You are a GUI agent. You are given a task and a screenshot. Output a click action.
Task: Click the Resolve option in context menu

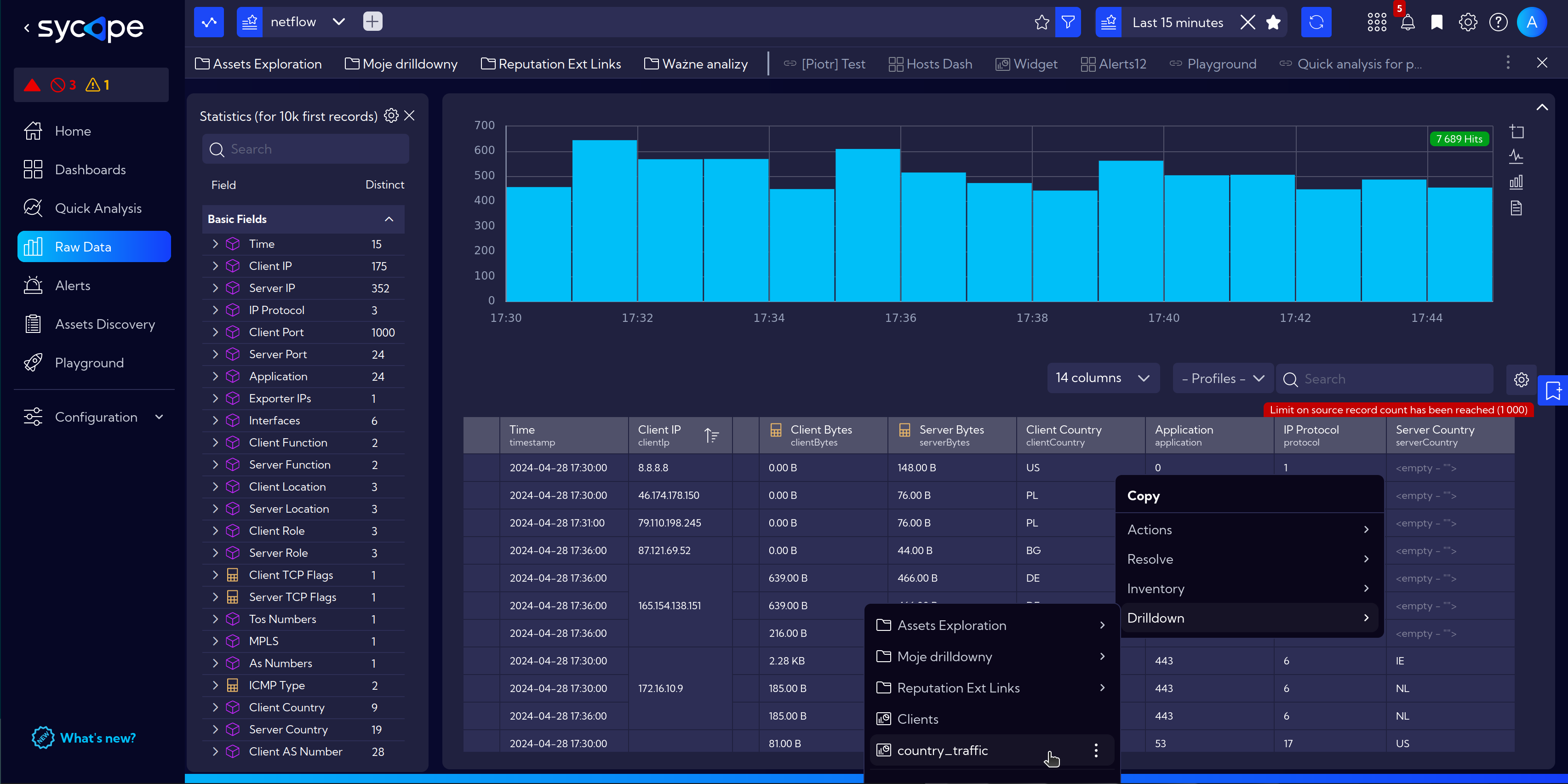(x=1149, y=558)
